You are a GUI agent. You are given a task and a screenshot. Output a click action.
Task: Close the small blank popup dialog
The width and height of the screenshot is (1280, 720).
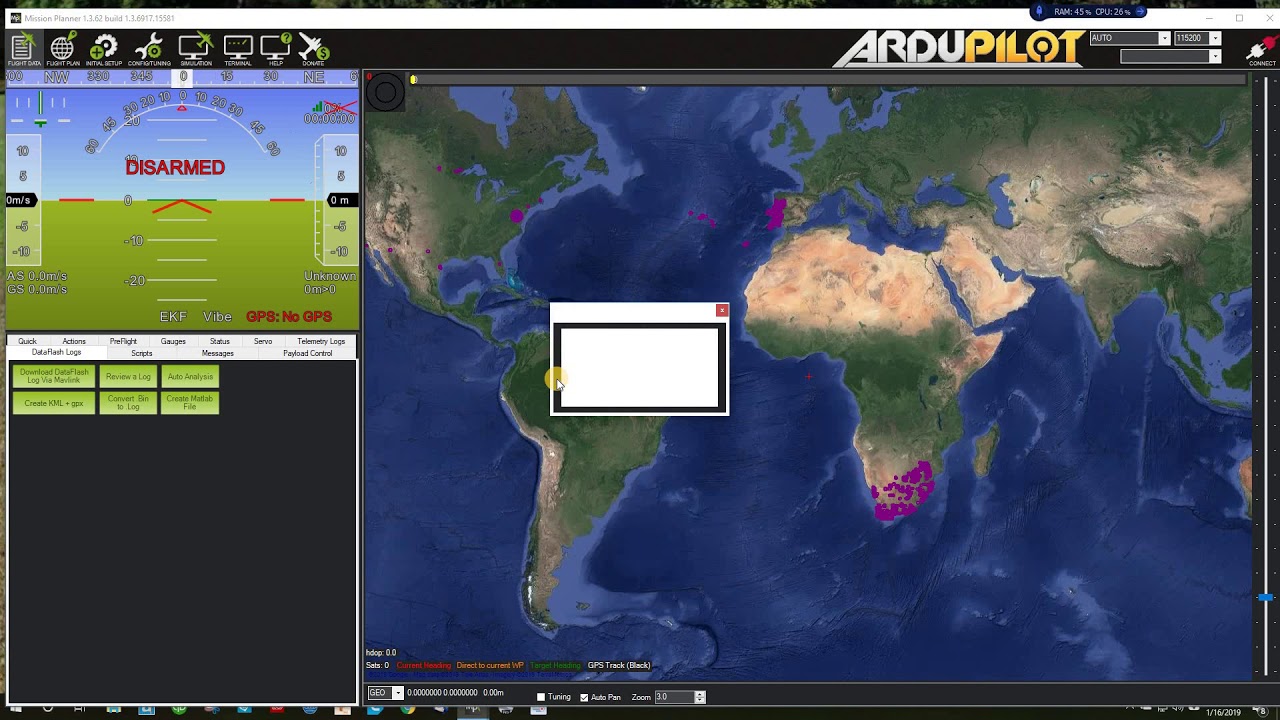coord(722,310)
